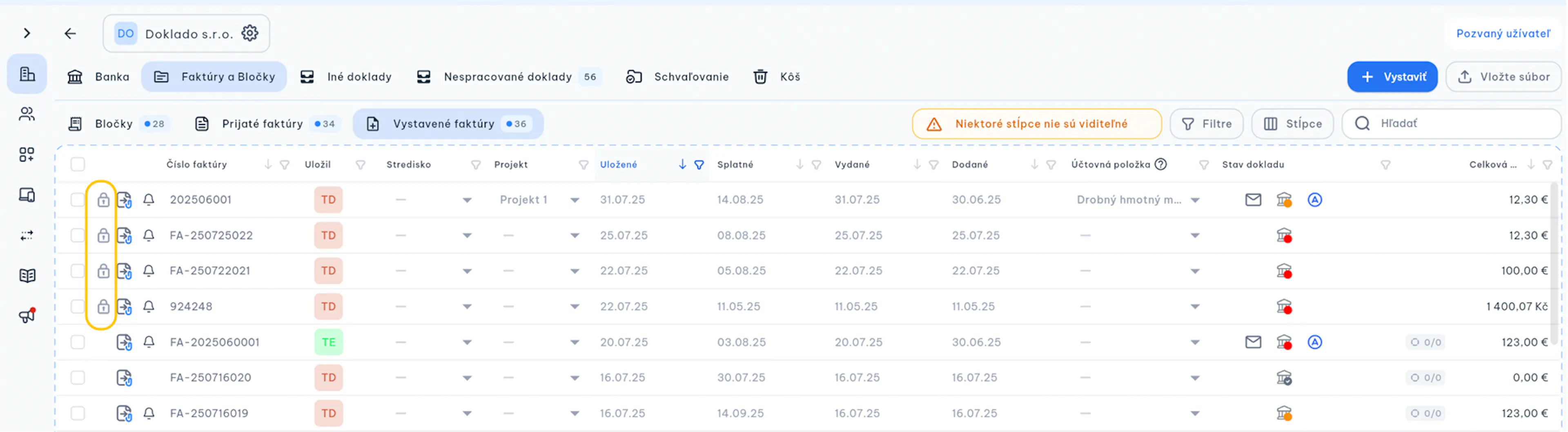Viewport: 1568px width, 432px height.
Task: Click the lock icon for invoice 202506001
Action: (103, 200)
